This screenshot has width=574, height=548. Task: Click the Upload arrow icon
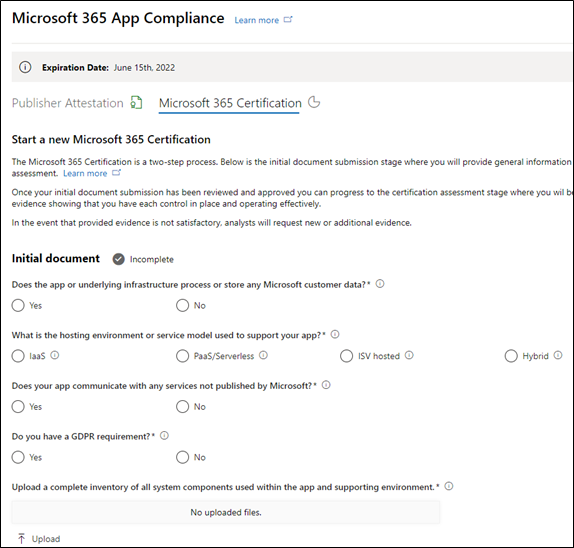click(x=21, y=538)
